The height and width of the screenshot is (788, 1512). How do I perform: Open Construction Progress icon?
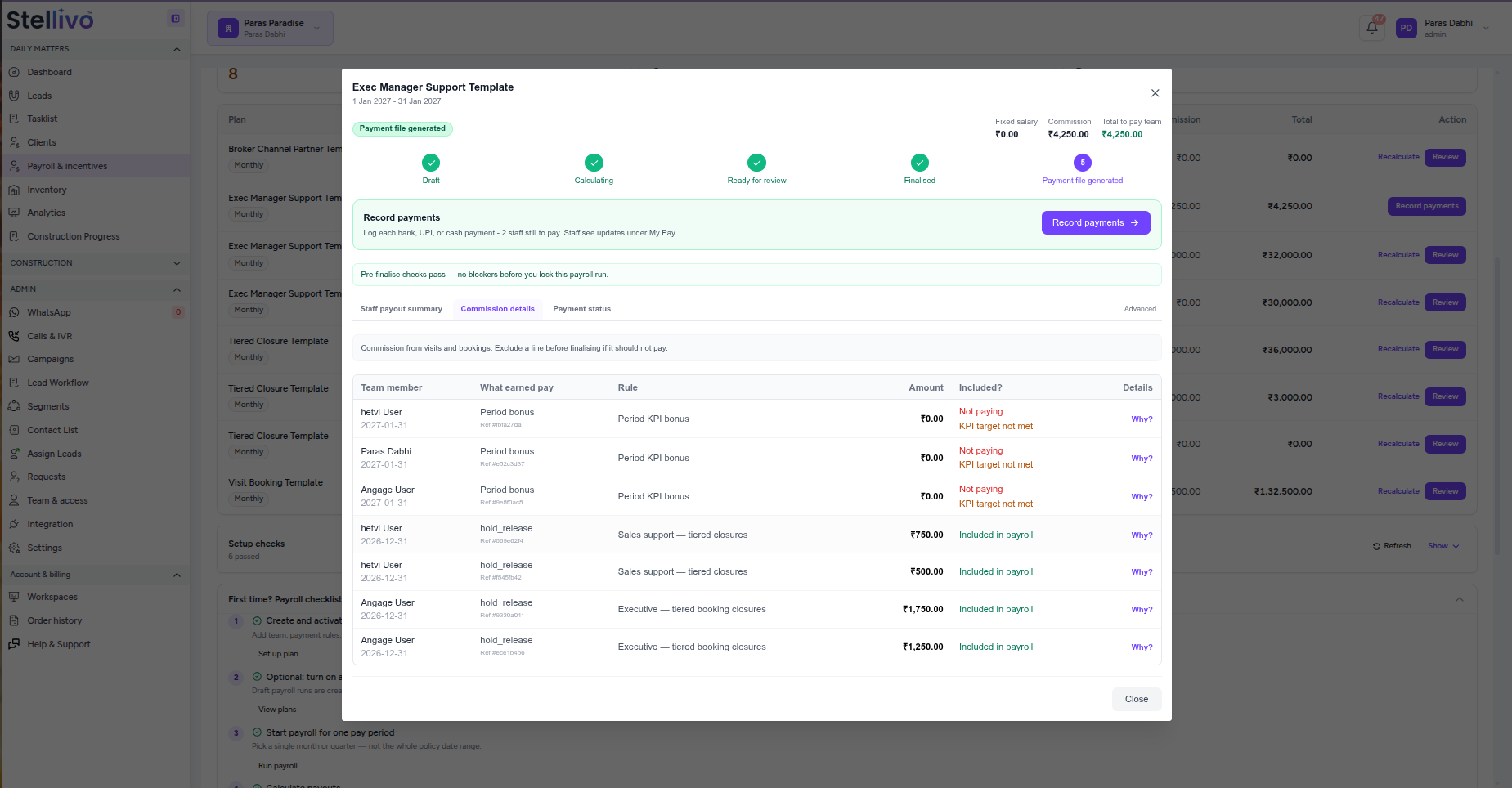[x=14, y=236]
